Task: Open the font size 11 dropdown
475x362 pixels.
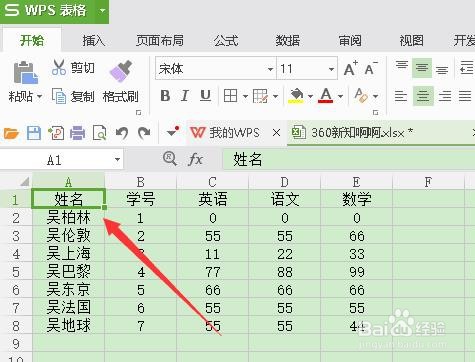Action: [331, 69]
